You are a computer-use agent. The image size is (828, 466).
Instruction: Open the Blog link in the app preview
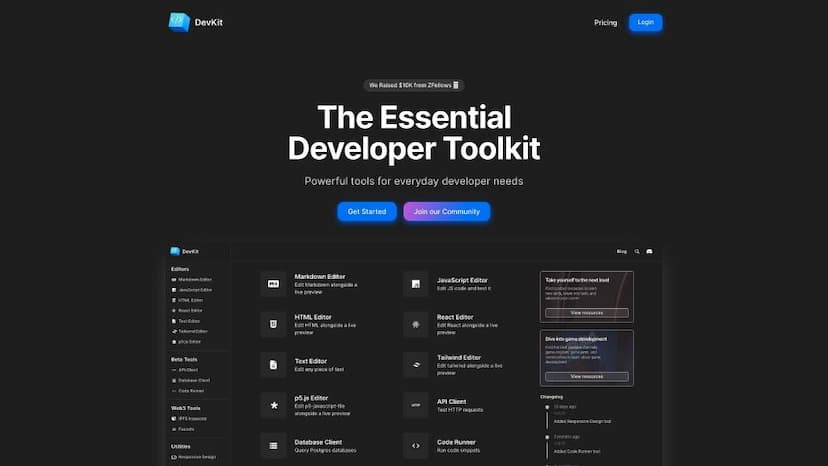click(x=622, y=251)
